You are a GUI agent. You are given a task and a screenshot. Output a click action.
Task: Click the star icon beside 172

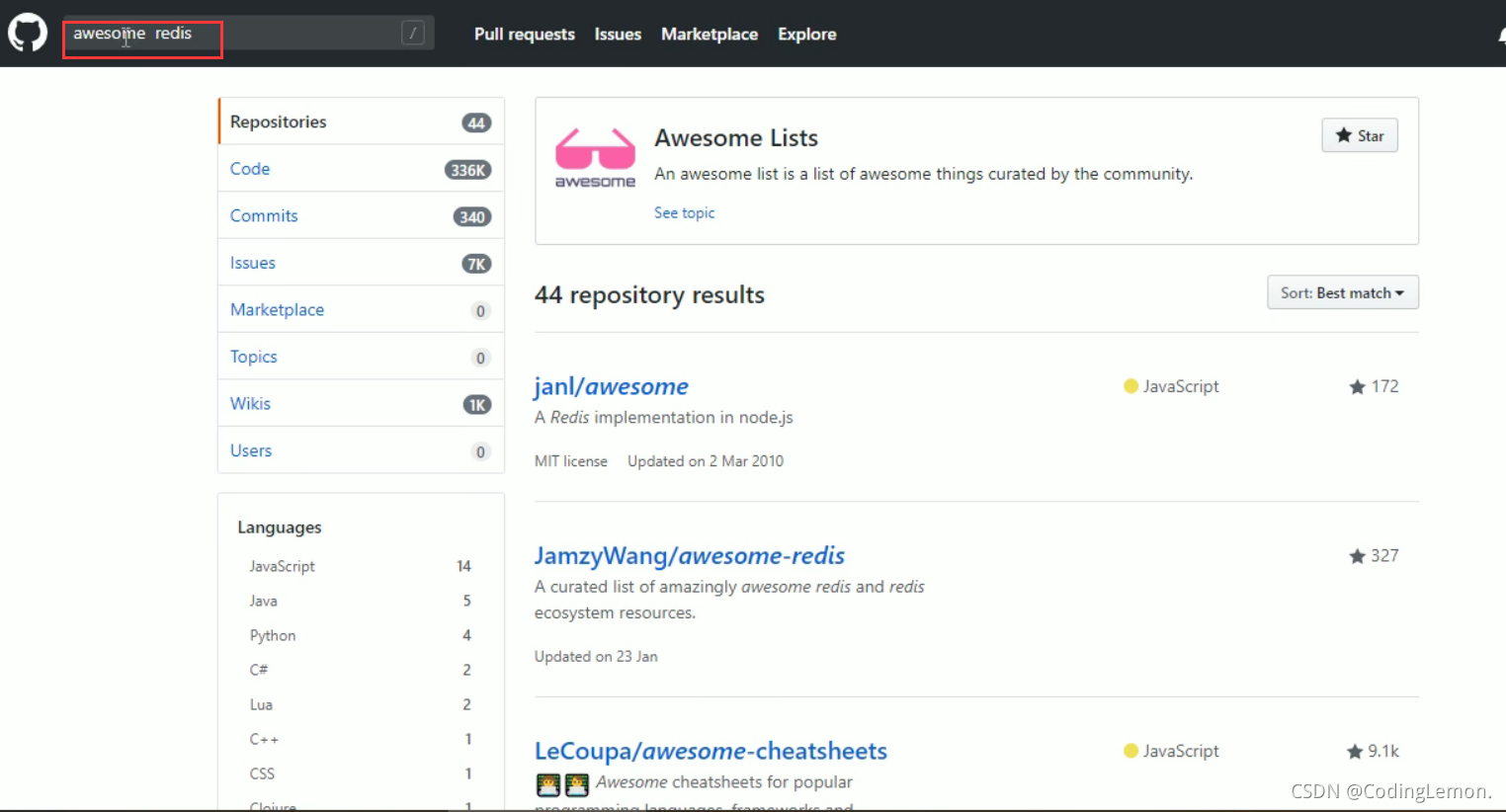1357,386
